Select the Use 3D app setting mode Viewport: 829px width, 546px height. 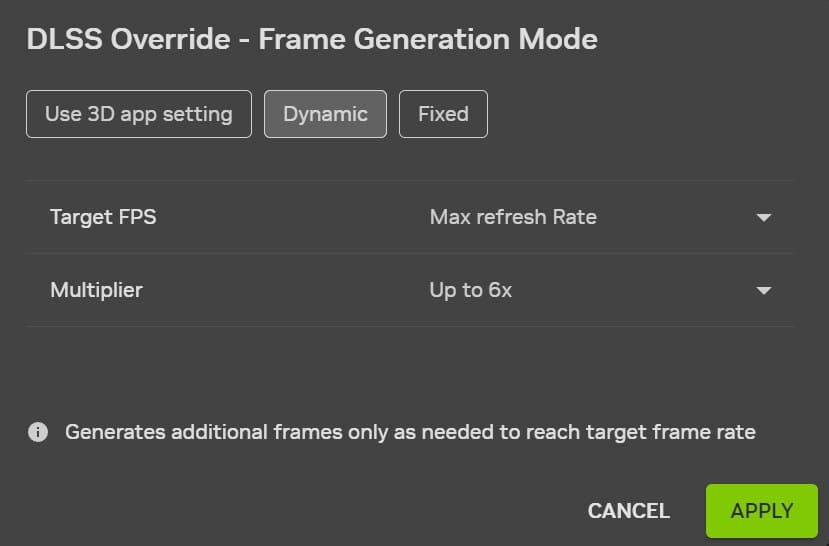pyautogui.click(x=139, y=114)
